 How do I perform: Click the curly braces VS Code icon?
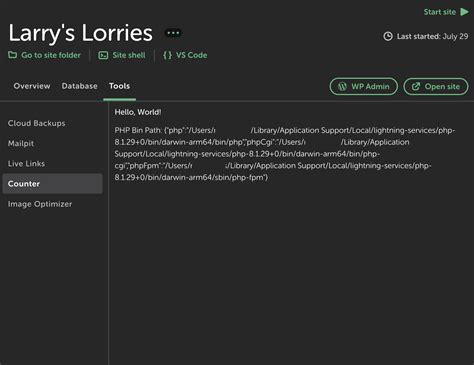tap(167, 55)
